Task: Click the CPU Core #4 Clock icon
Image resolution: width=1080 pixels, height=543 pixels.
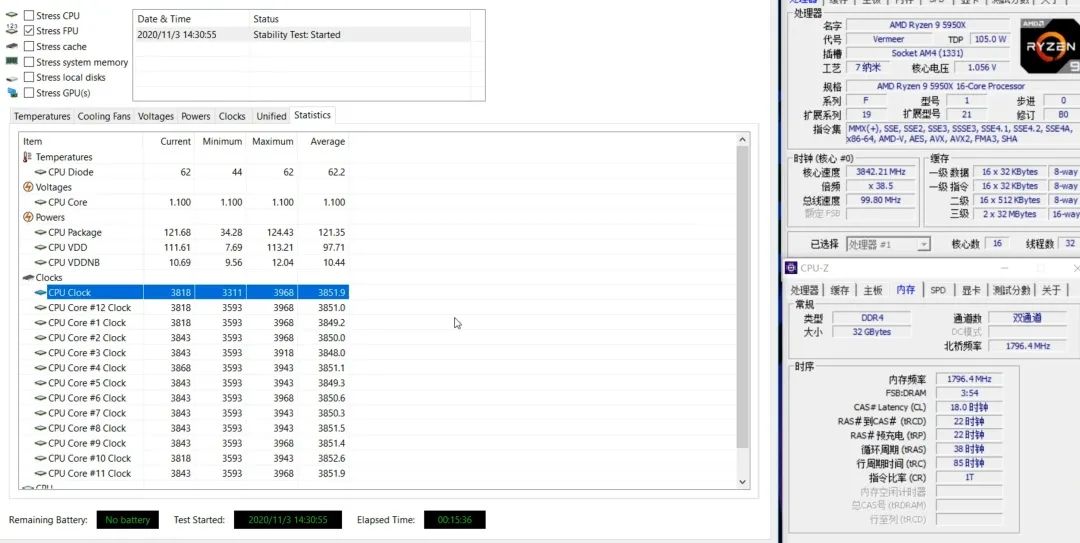Action: (41, 368)
